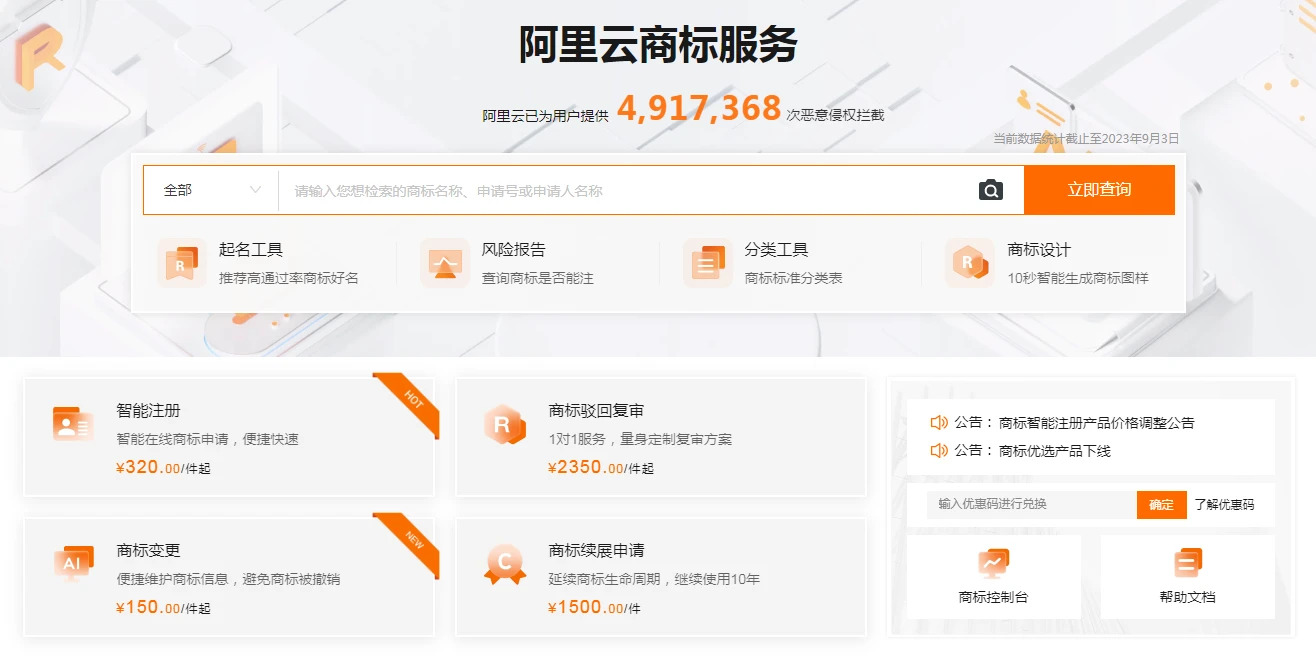The width and height of the screenshot is (1316, 672).
Task: Click the coupon code input field
Action: [x=1031, y=505]
